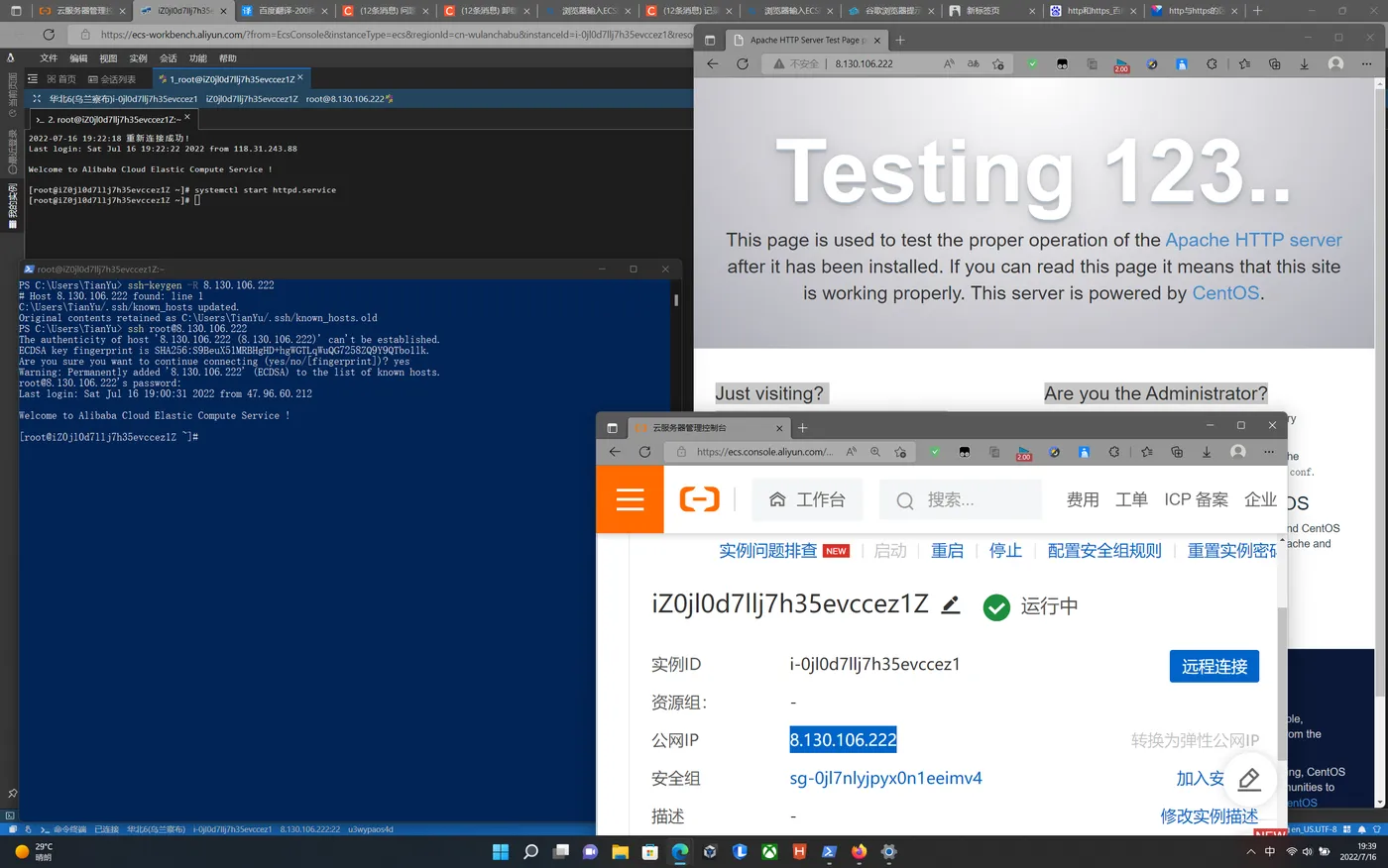
Task: Click the 重启 restart link
Action: pos(947,551)
